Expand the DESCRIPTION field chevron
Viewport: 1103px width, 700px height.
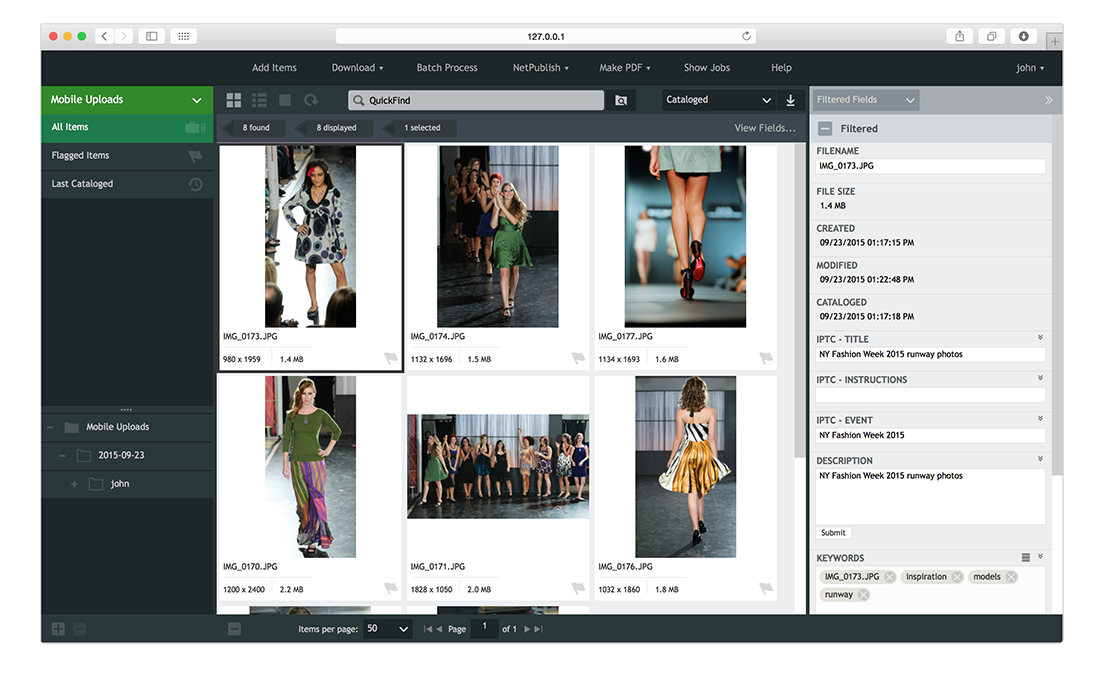coord(1040,459)
